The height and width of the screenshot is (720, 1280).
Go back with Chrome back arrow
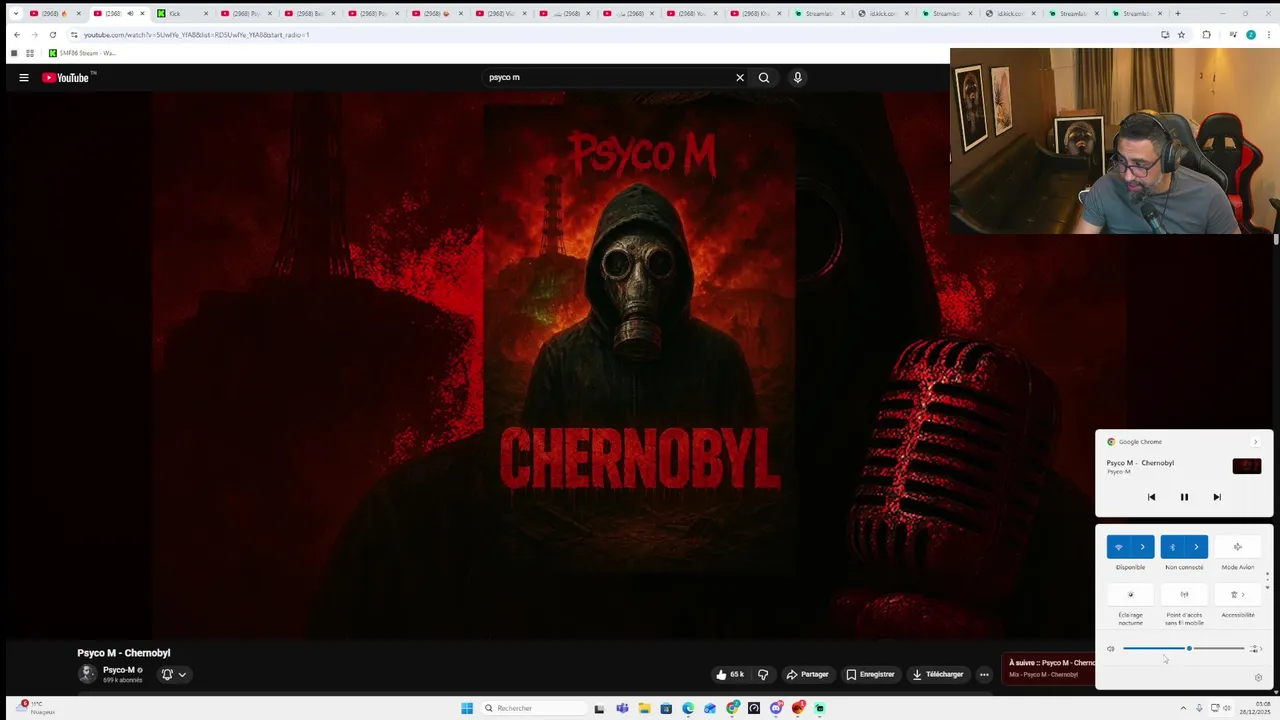[x=17, y=35]
